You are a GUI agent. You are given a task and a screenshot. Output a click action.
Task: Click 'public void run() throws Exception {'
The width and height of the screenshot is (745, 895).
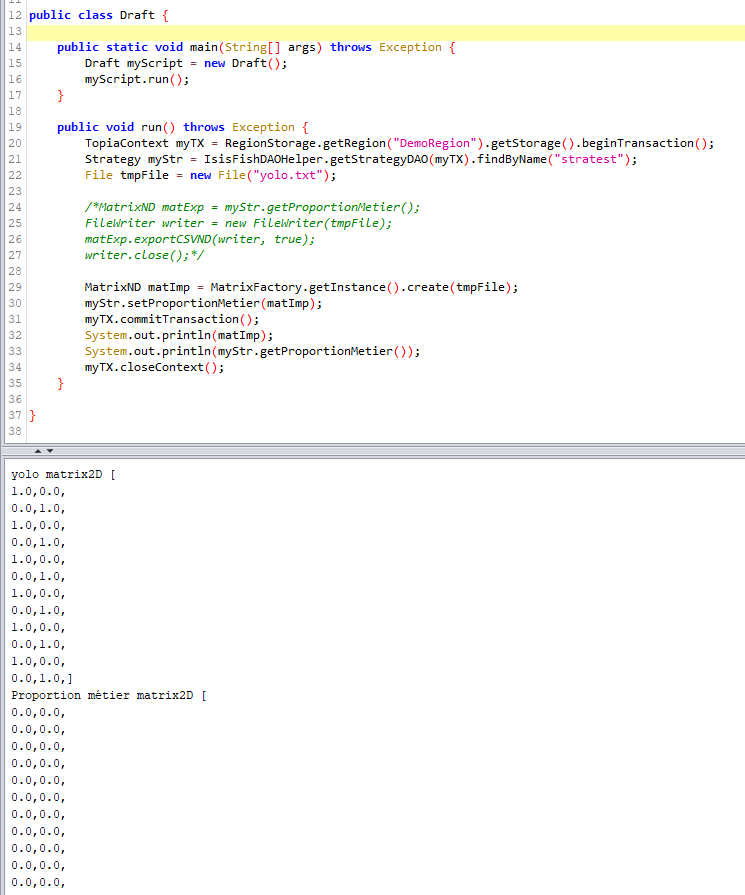point(183,127)
